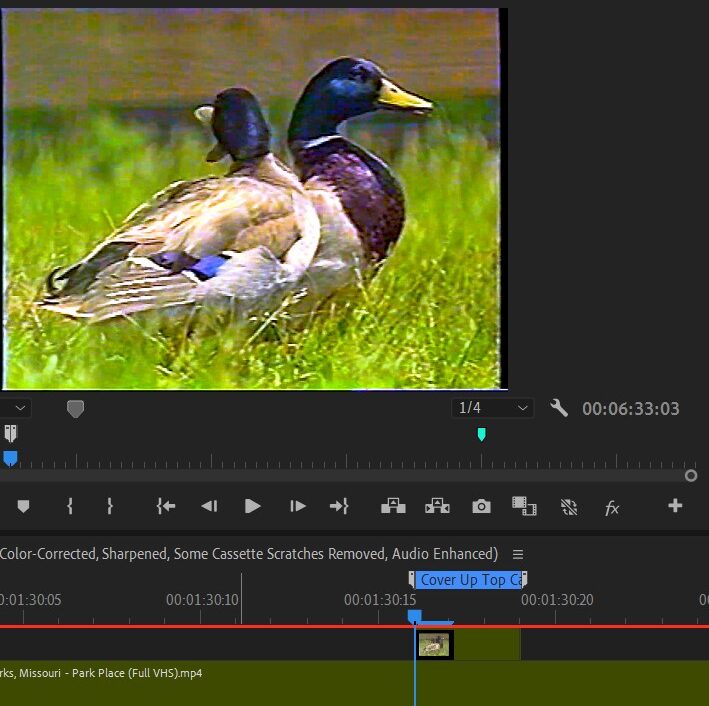This screenshot has height=706, width=709.
Task: Open Comparison View button
Action: point(524,506)
